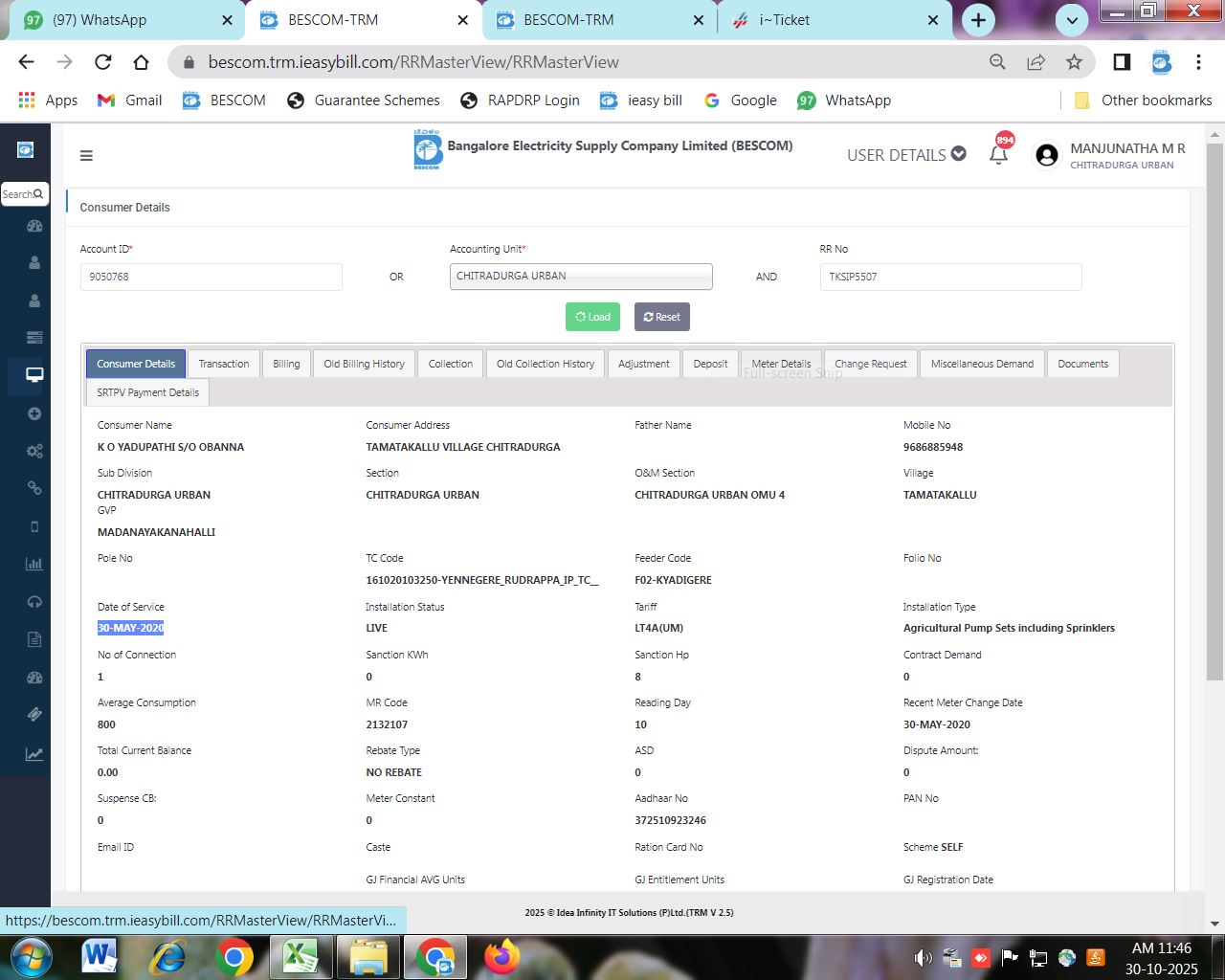
Task: Open Microsoft Word from the taskbar
Action: point(100,957)
